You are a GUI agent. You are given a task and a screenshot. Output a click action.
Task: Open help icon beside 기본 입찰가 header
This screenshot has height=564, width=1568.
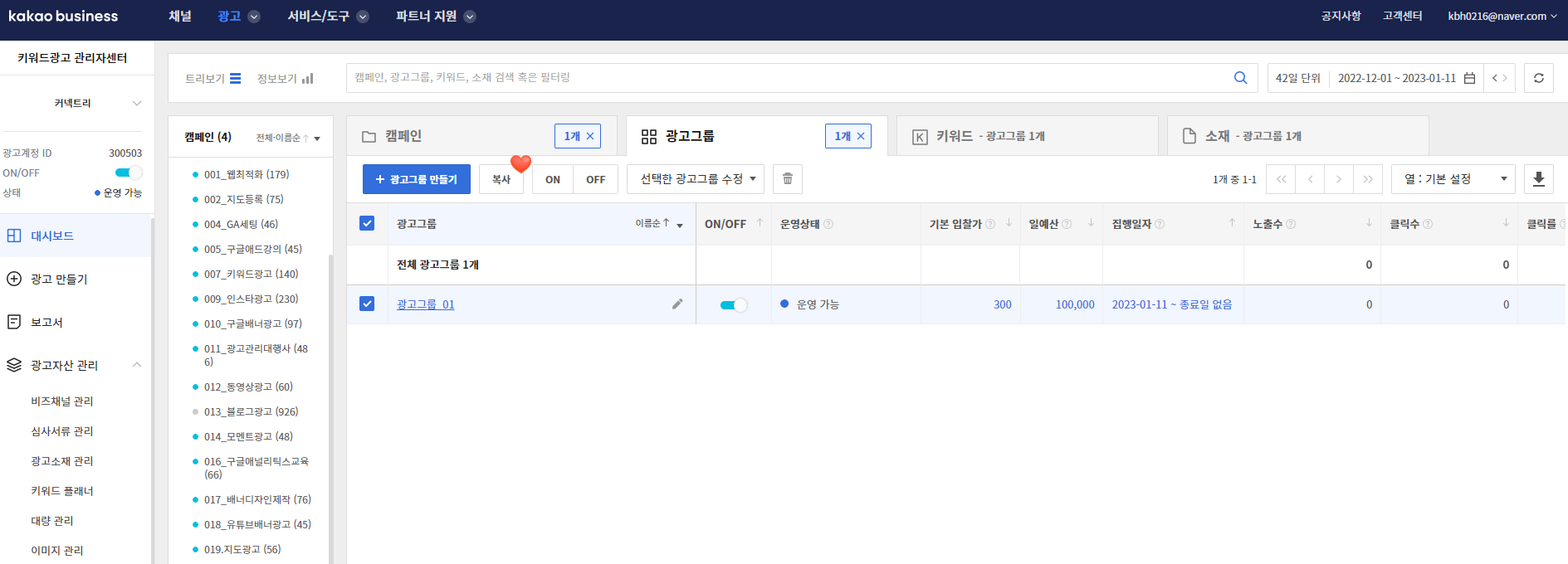[x=990, y=224]
